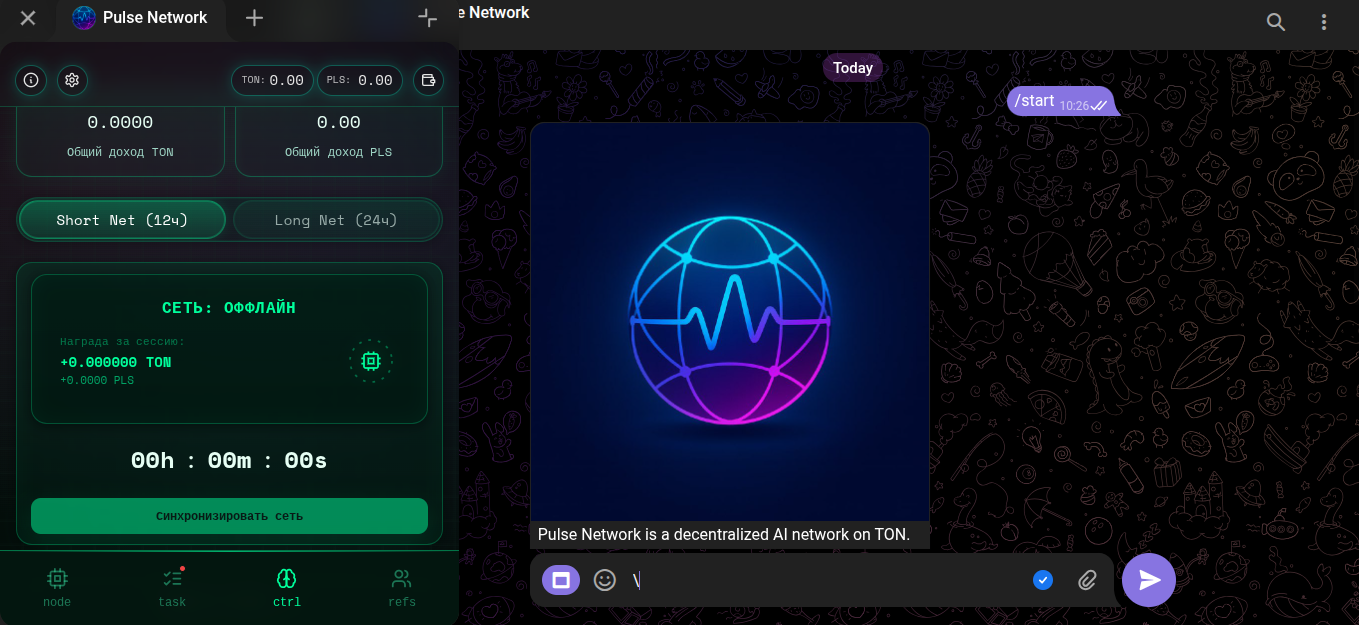This screenshot has width=1359, height=625.
Task: Open chat three-dot options menu
Action: click(1324, 22)
